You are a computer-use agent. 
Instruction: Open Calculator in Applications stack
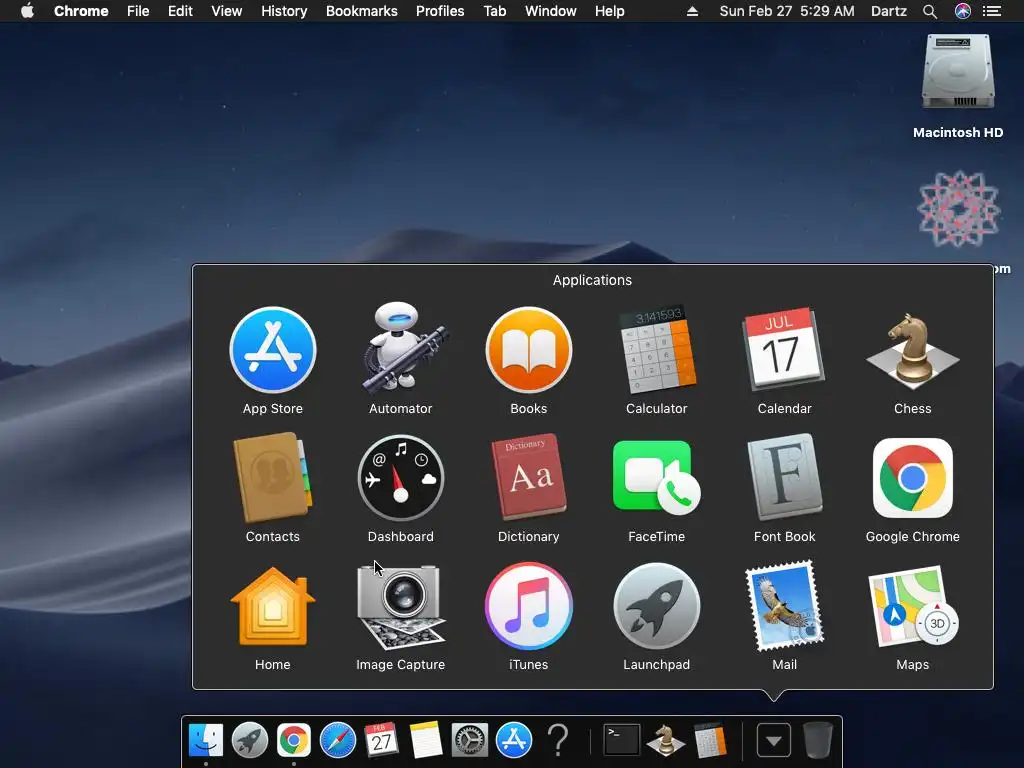point(657,350)
